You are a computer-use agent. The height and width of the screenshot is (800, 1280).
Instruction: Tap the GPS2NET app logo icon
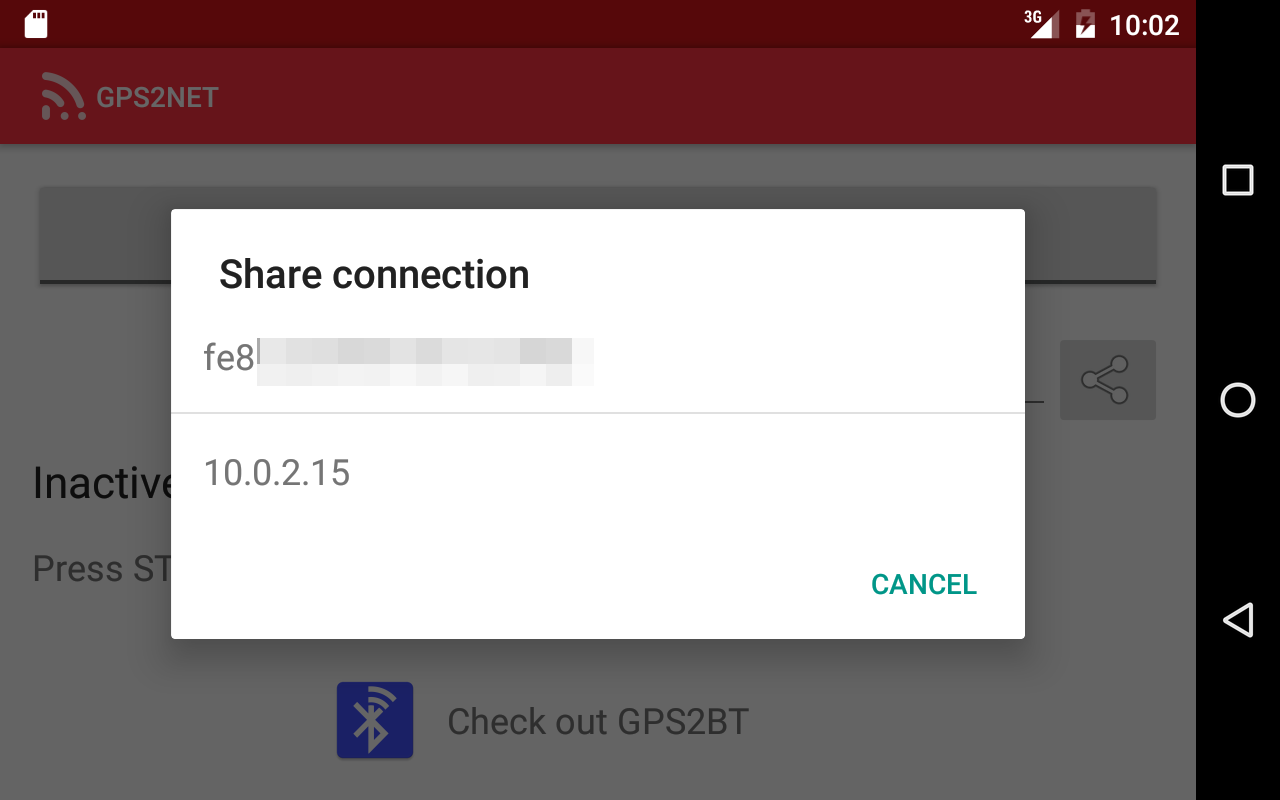coord(63,97)
